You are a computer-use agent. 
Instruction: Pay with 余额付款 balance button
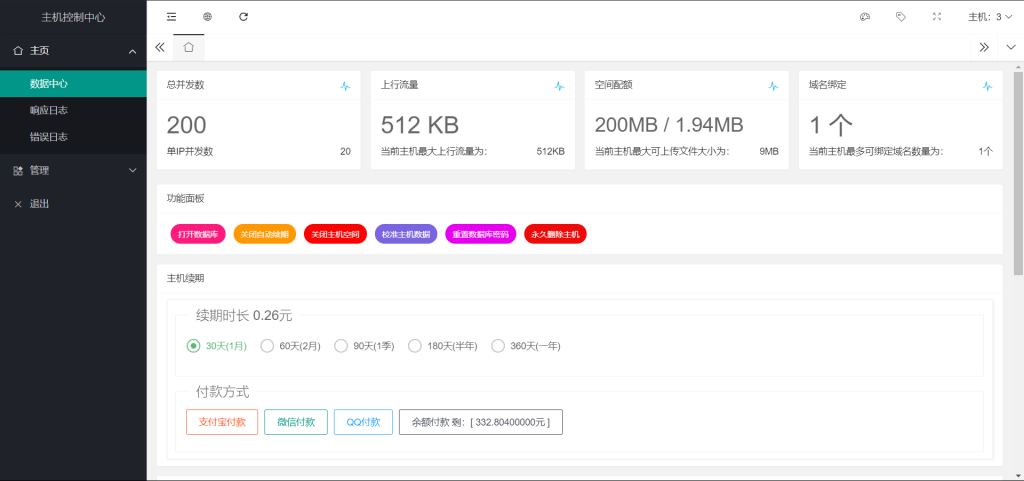point(481,422)
